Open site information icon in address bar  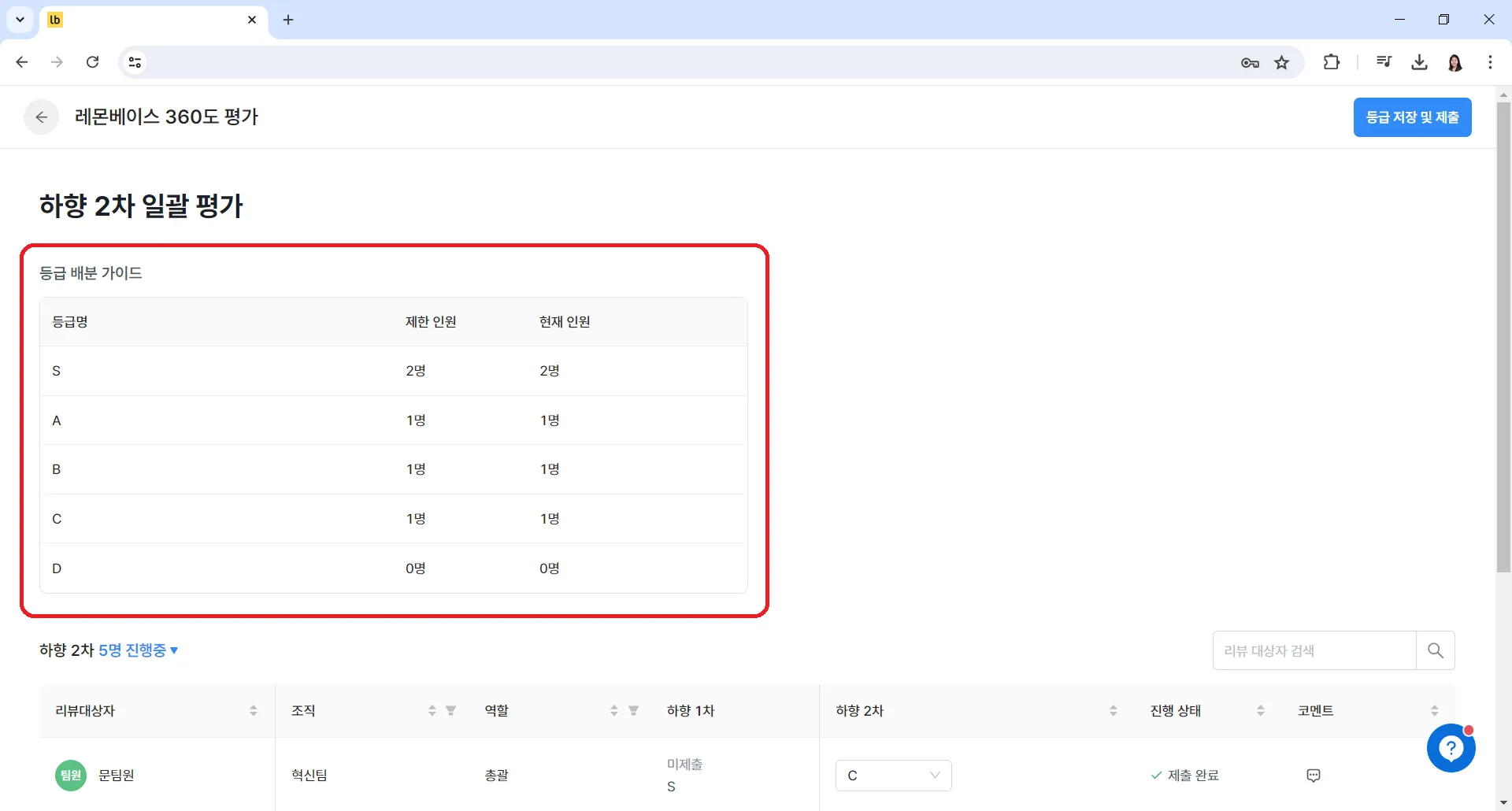coord(135,62)
